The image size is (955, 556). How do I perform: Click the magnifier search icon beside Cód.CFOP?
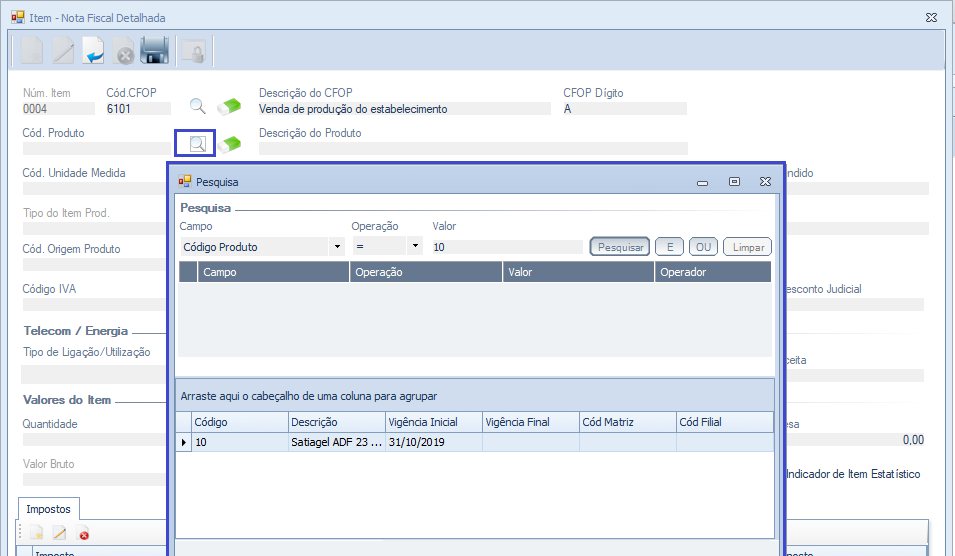click(x=198, y=105)
